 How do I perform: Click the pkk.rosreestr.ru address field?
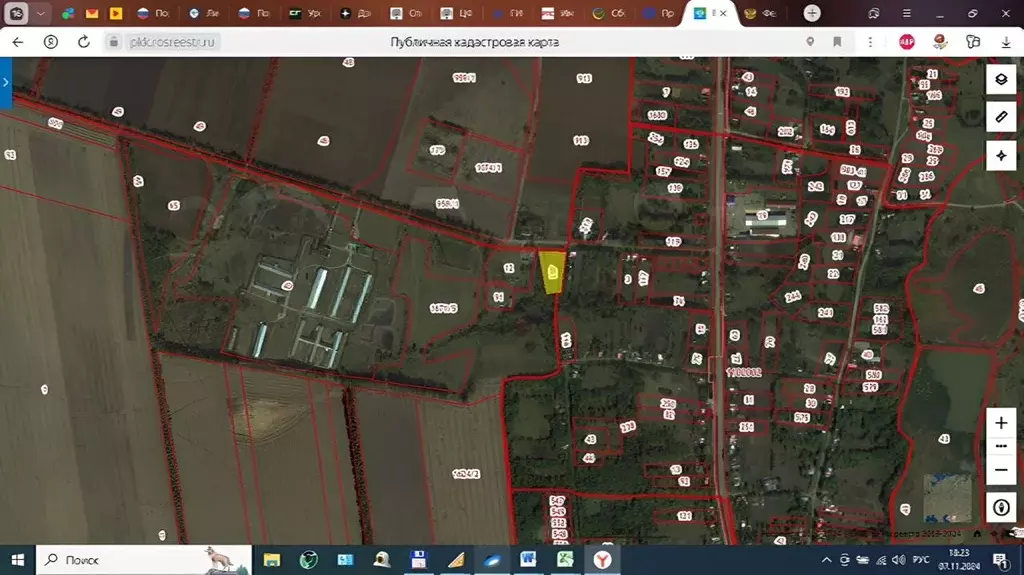point(172,42)
